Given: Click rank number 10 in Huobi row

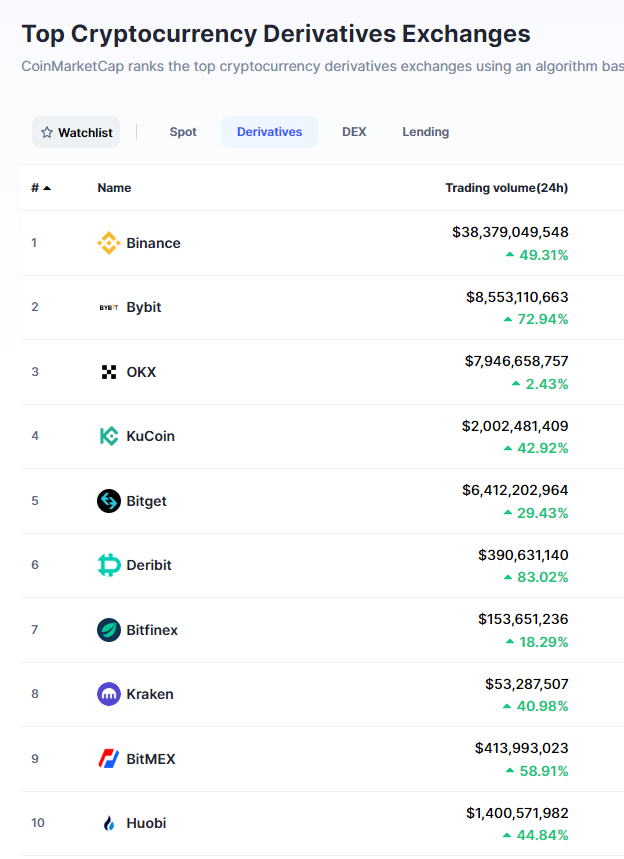Looking at the screenshot, I should click(38, 823).
